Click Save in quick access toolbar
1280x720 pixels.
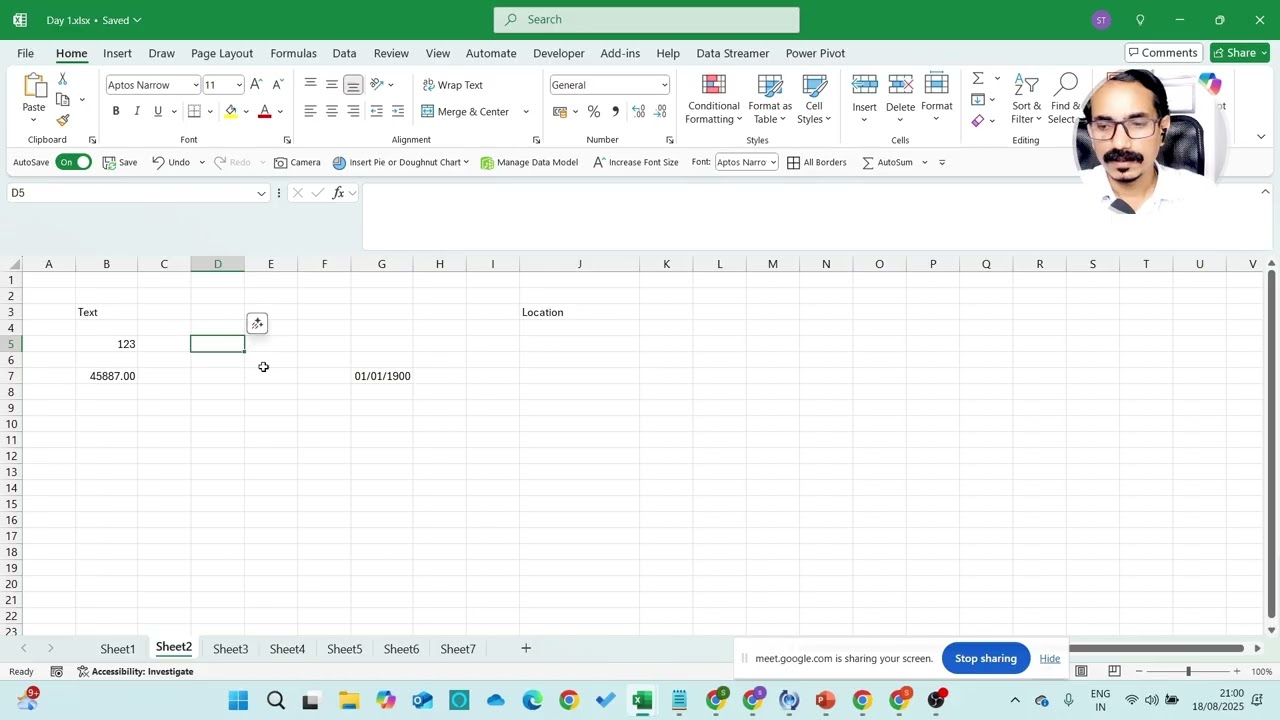(119, 162)
